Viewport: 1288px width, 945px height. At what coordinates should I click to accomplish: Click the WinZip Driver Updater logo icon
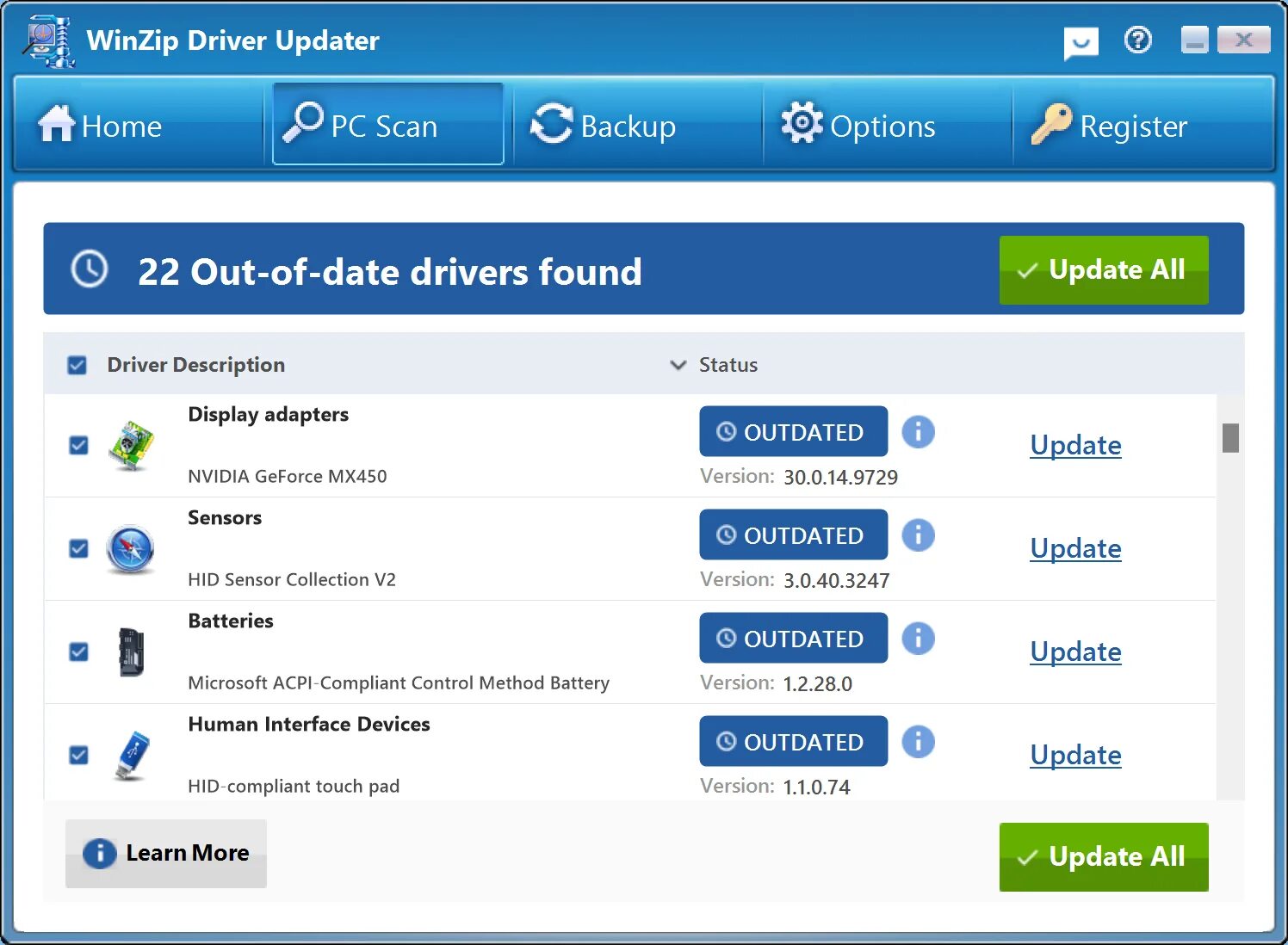coord(48,40)
